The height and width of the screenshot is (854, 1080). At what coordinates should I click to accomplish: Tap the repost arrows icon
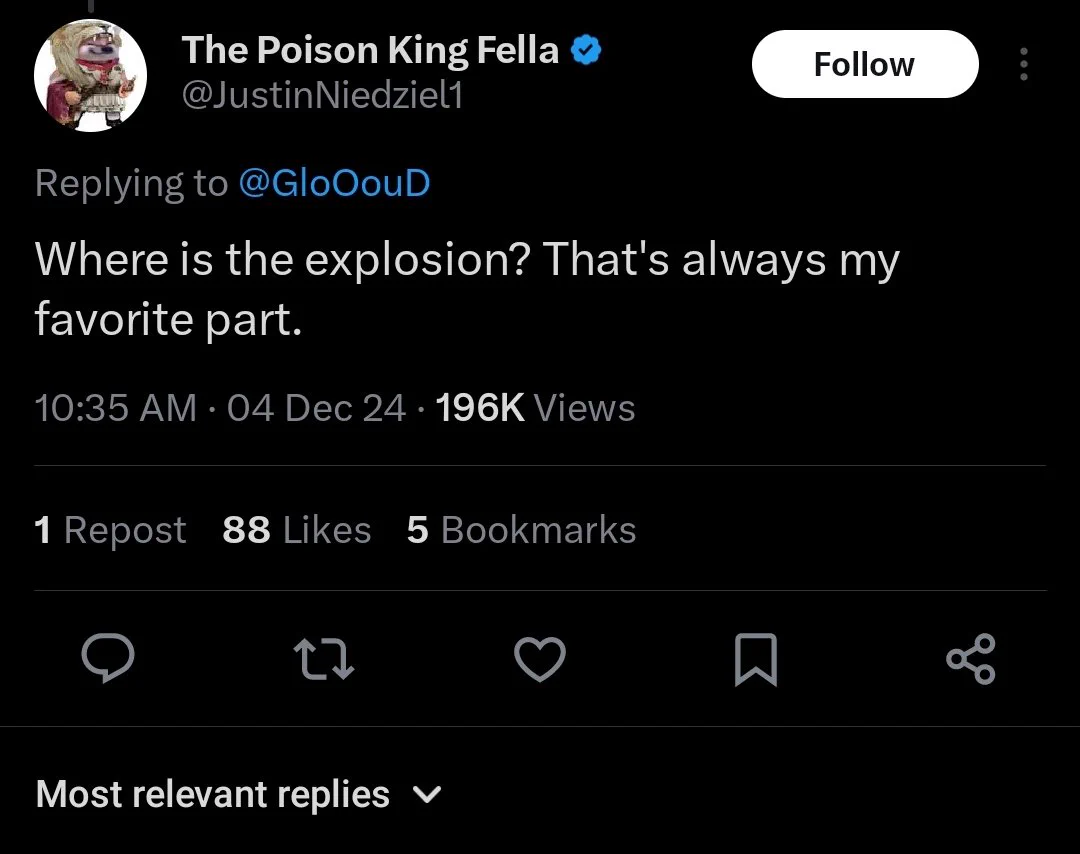tap(323, 659)
